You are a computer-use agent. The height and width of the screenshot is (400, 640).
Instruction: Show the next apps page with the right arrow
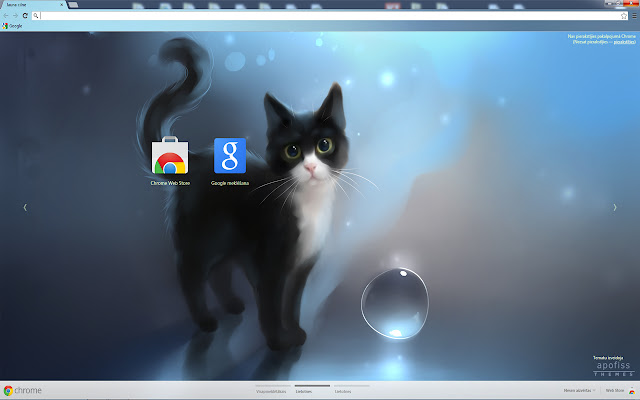[x=615, y=207]
